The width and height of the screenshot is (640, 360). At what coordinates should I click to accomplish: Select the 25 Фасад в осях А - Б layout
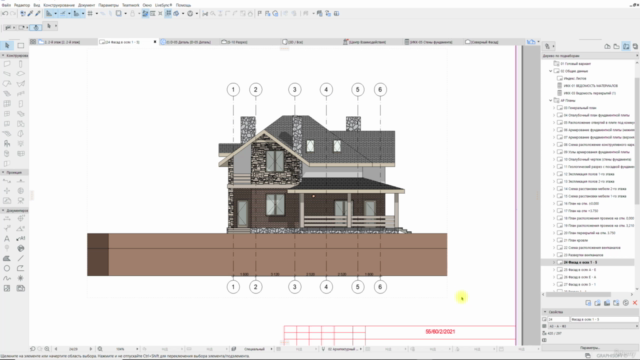580,270
